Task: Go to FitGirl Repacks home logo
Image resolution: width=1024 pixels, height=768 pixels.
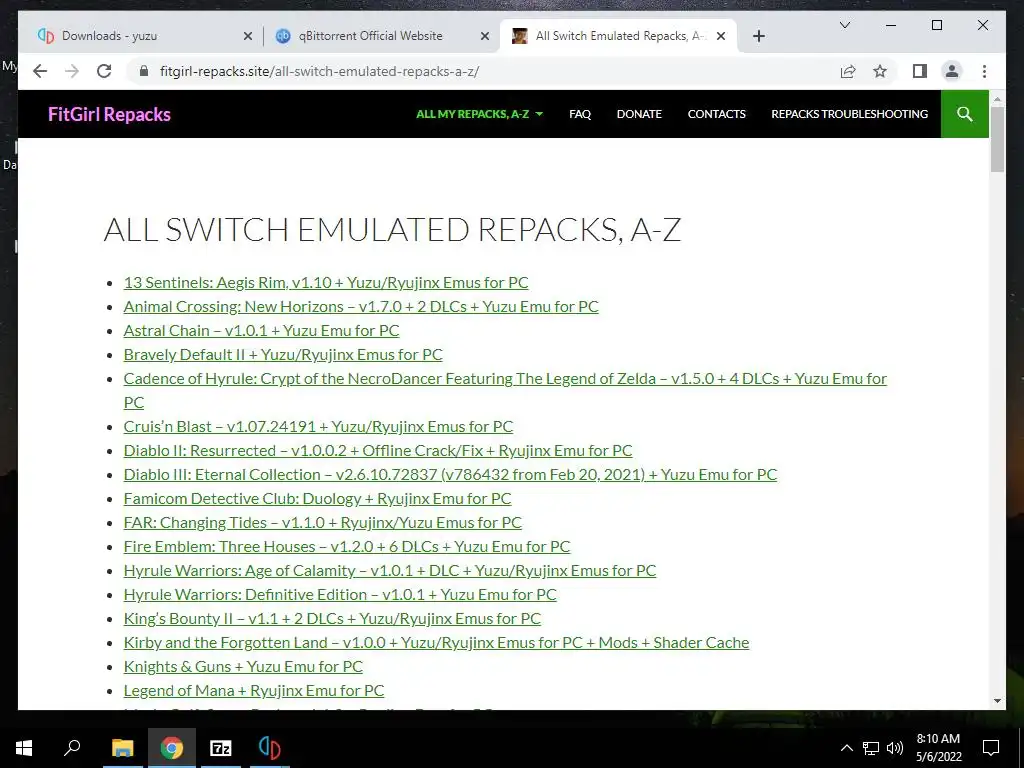Action: tap(109, 115)
